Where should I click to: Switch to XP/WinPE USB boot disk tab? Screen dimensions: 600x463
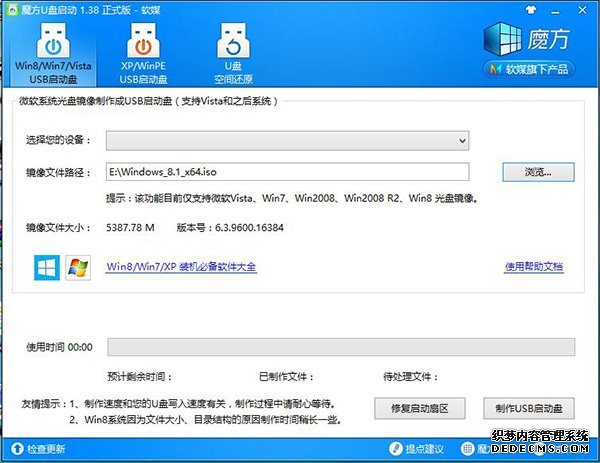[143, 54]
